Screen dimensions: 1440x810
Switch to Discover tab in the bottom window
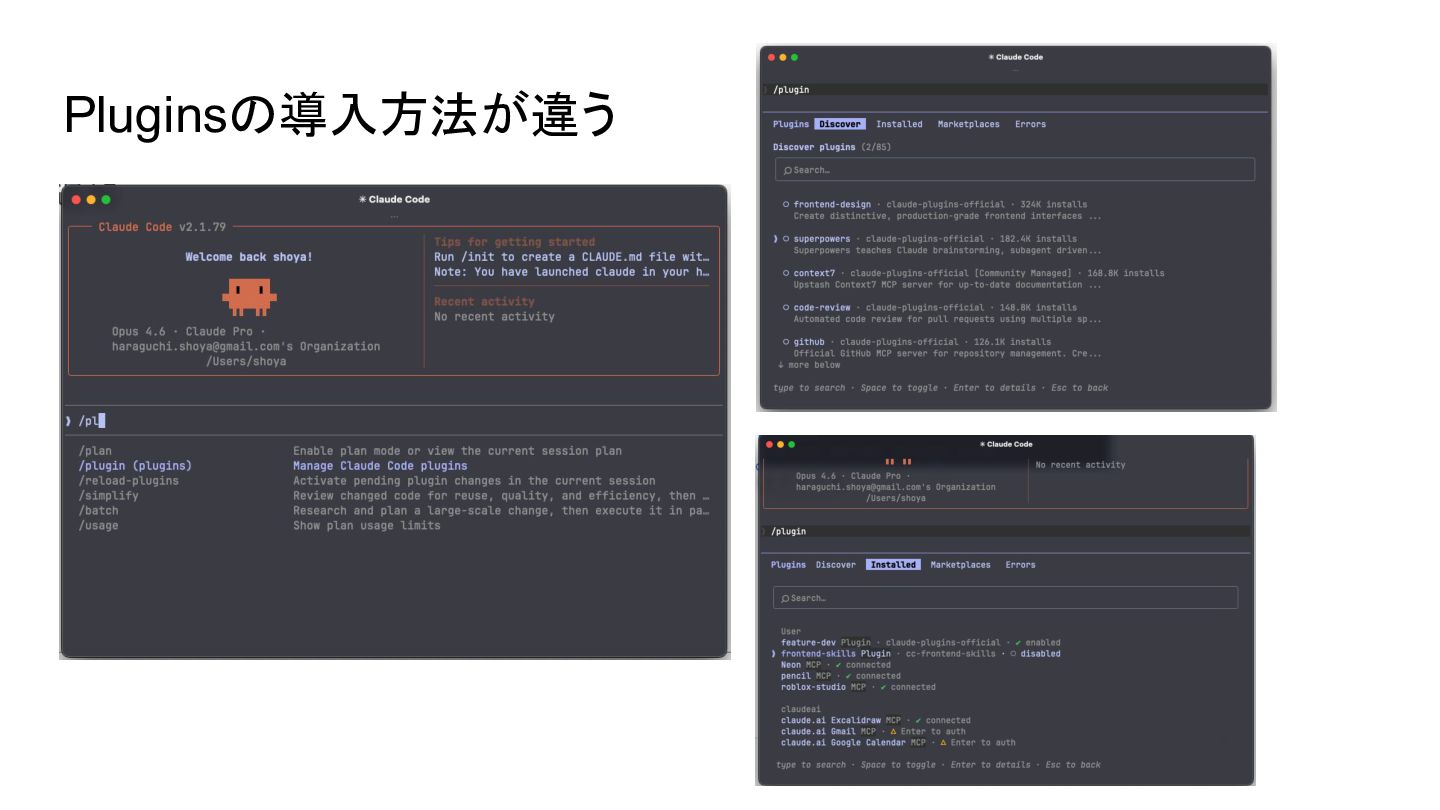(x=836, y=565)
